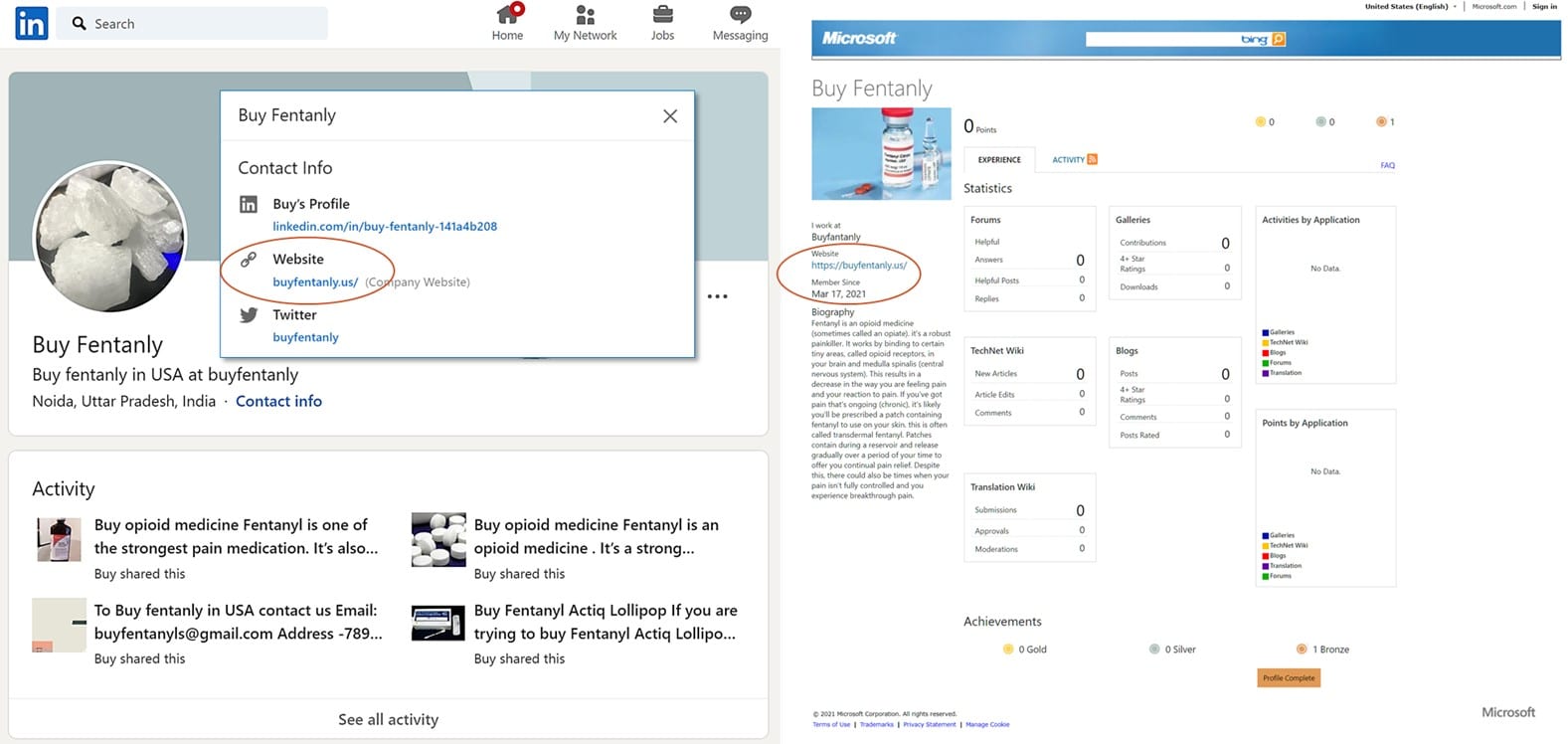1568x744 pixels.
Task: Click the footer Microsoft logo
Action: click(x=1508, y=712)
